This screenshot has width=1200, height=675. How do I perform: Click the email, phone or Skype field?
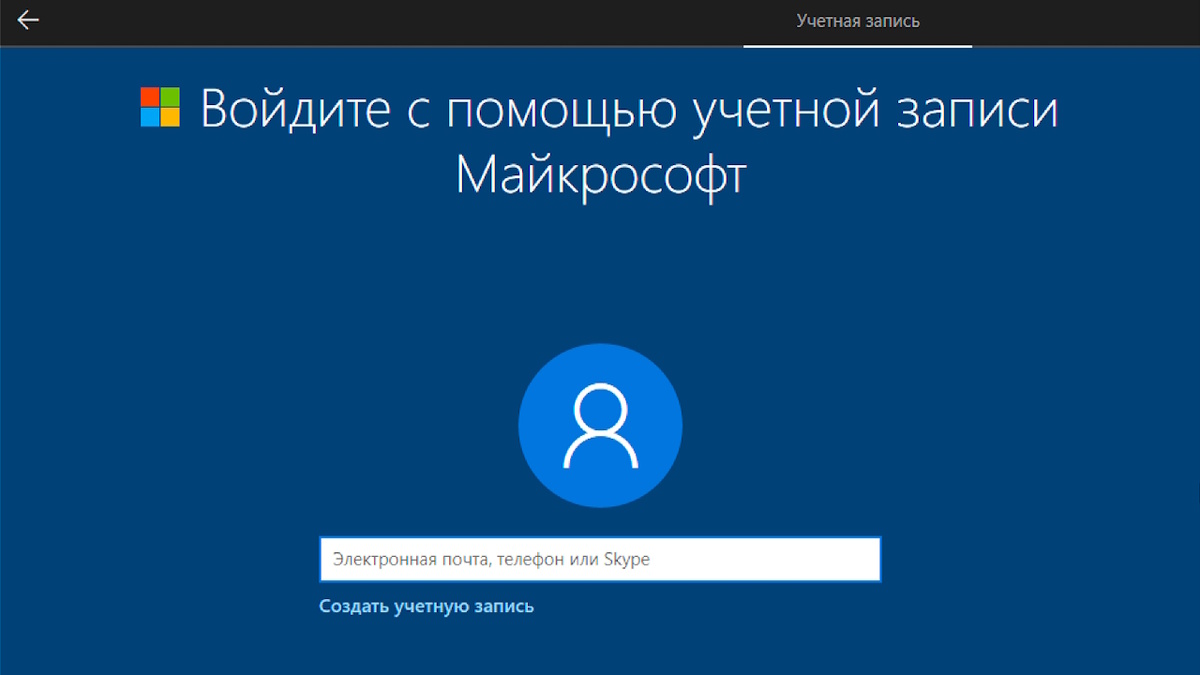[x=600, y=560]
